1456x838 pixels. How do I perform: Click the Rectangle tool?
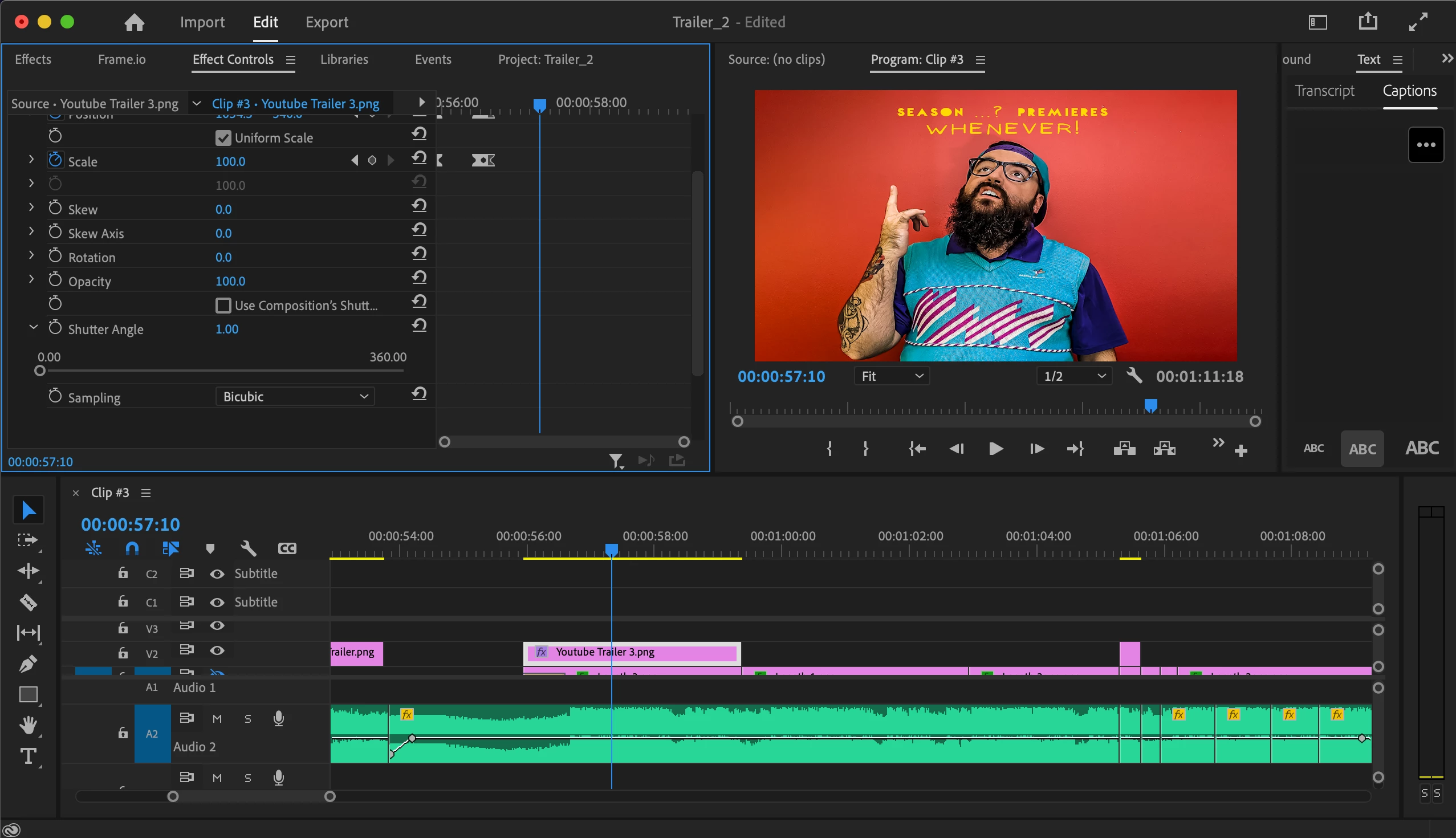tap(28, 695)
